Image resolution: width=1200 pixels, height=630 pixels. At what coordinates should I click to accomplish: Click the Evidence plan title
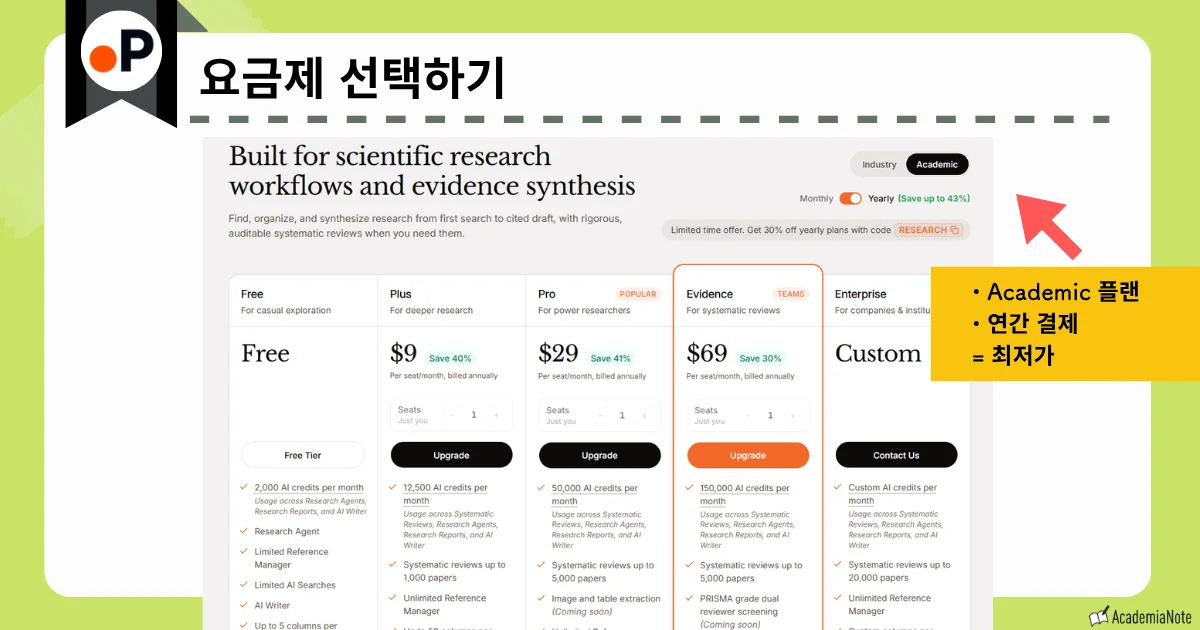(x=709, y=294)
